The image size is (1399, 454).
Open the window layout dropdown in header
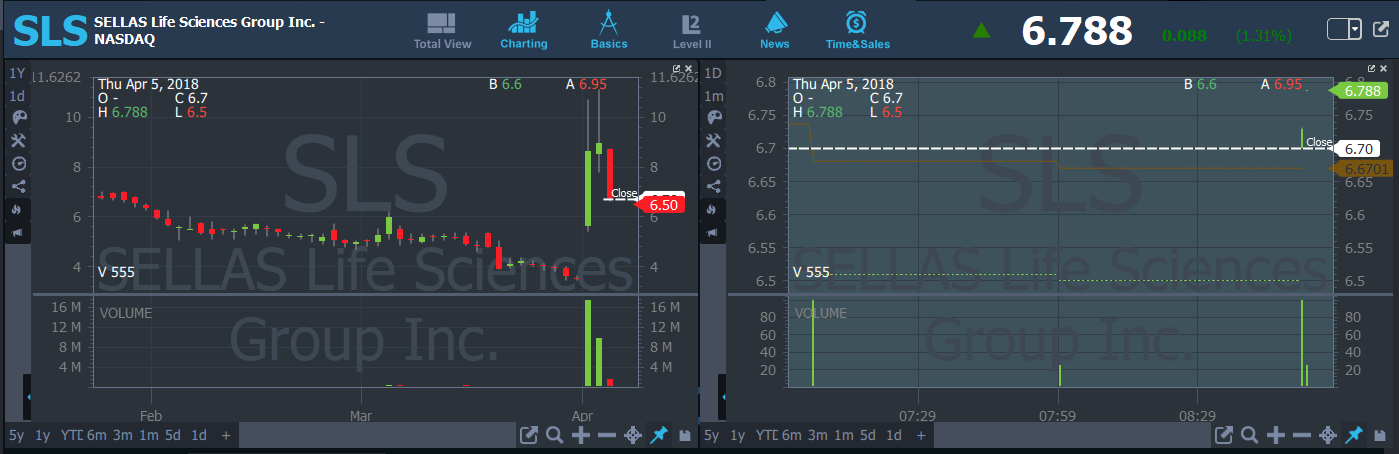pyautogui.click(x=1345, y=29)
